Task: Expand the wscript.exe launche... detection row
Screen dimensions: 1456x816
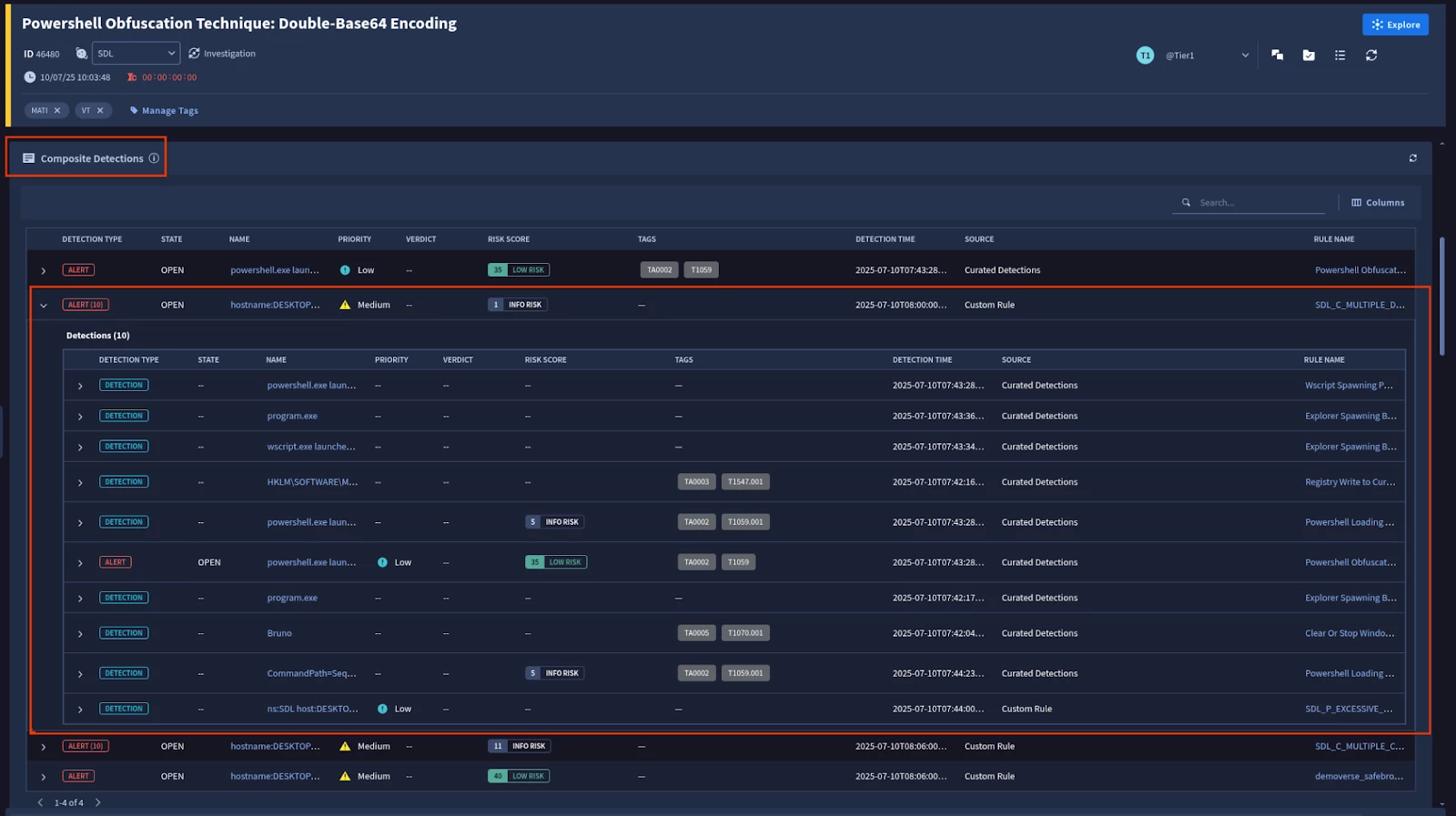Action: click(80, 448)
